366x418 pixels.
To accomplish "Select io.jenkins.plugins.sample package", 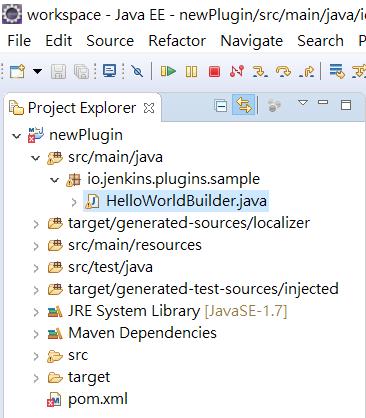I will tap(173, 179).
